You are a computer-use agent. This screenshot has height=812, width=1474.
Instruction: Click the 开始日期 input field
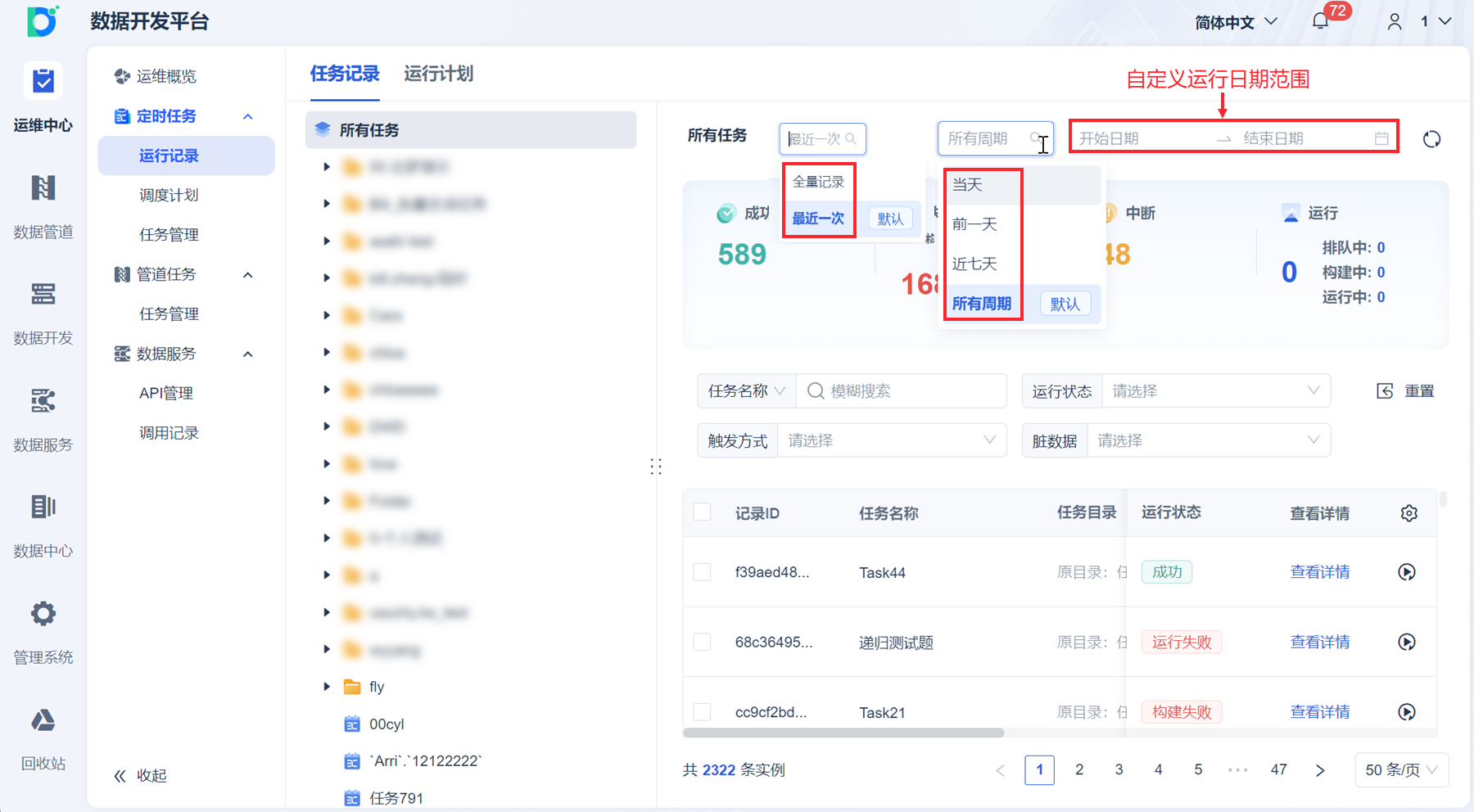tap(1142, 138)
